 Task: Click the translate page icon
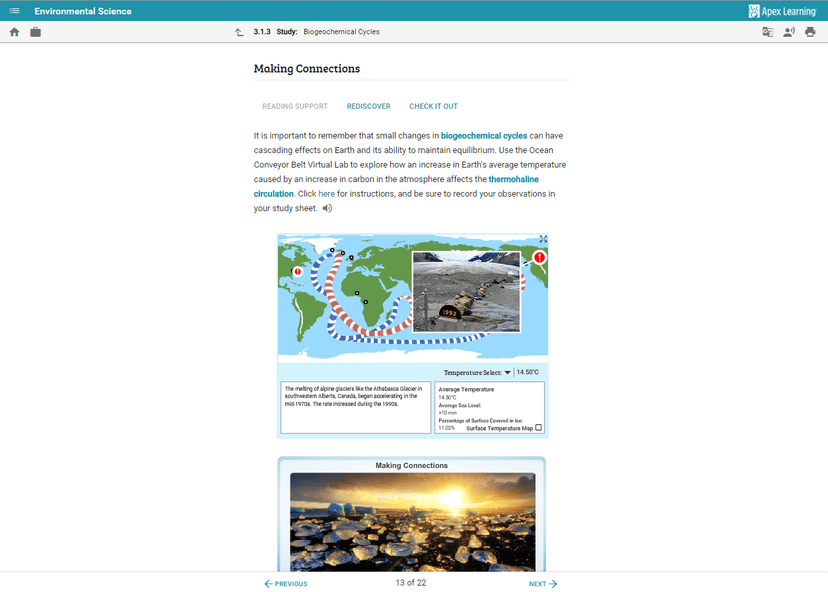[x=767, y=32]
